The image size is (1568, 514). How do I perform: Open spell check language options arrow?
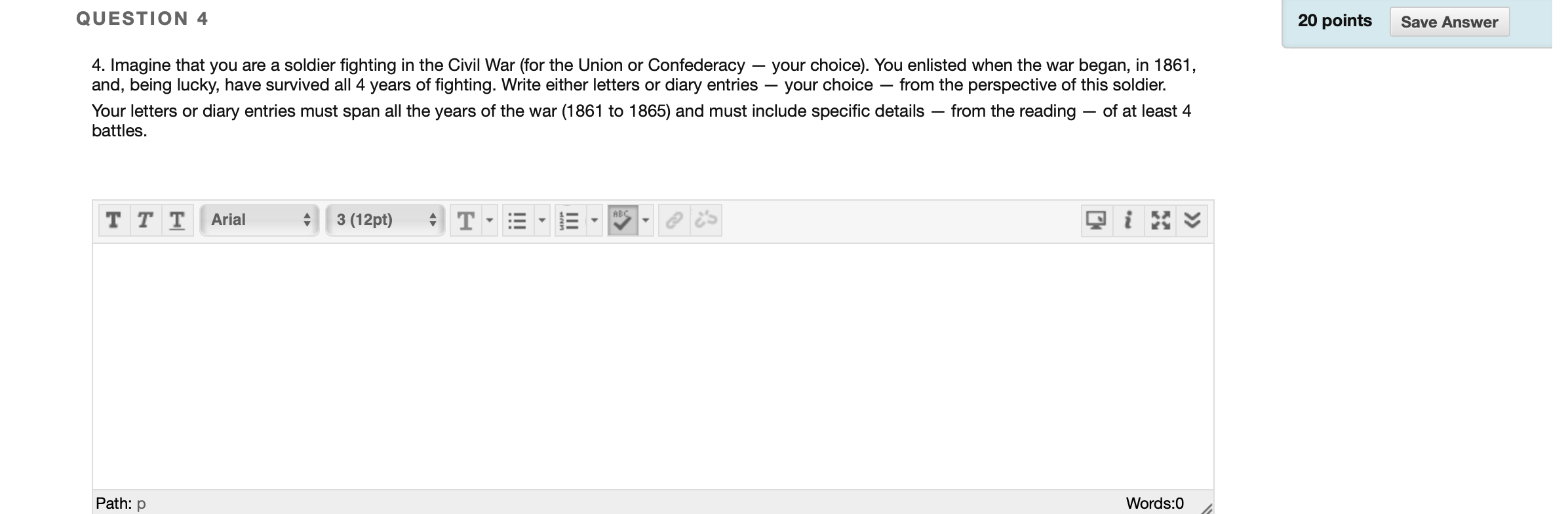pyautogui.click(x=646, y=220)
